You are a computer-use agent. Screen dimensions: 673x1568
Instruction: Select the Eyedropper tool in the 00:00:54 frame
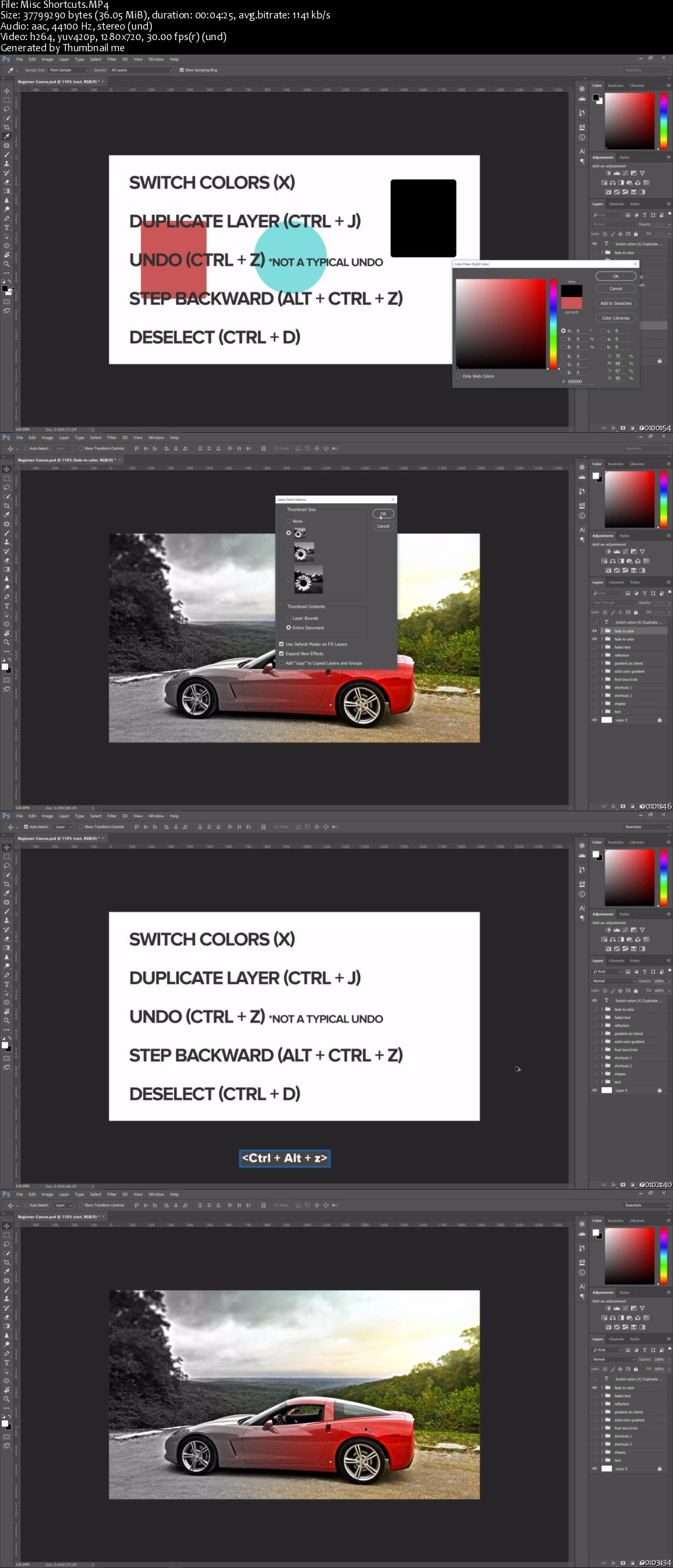(x=7, y=137)
